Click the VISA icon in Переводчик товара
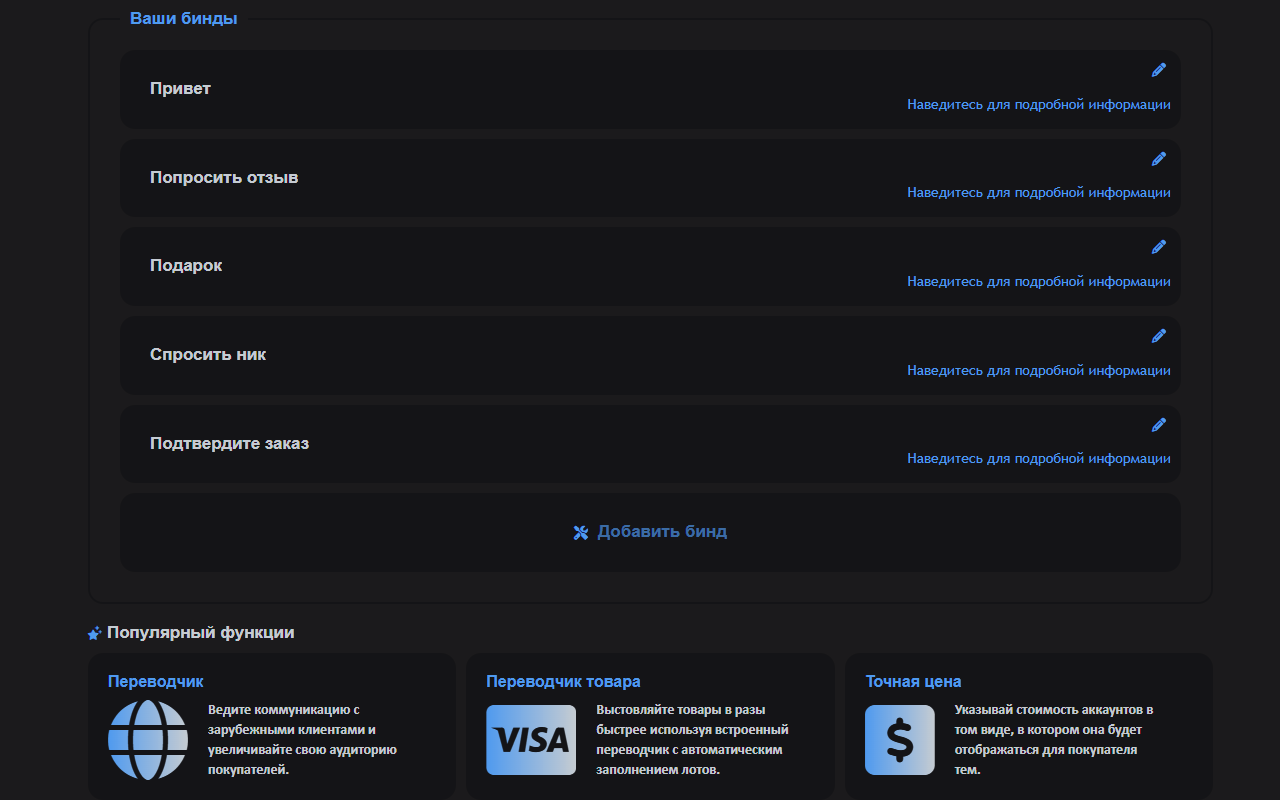 531,740
